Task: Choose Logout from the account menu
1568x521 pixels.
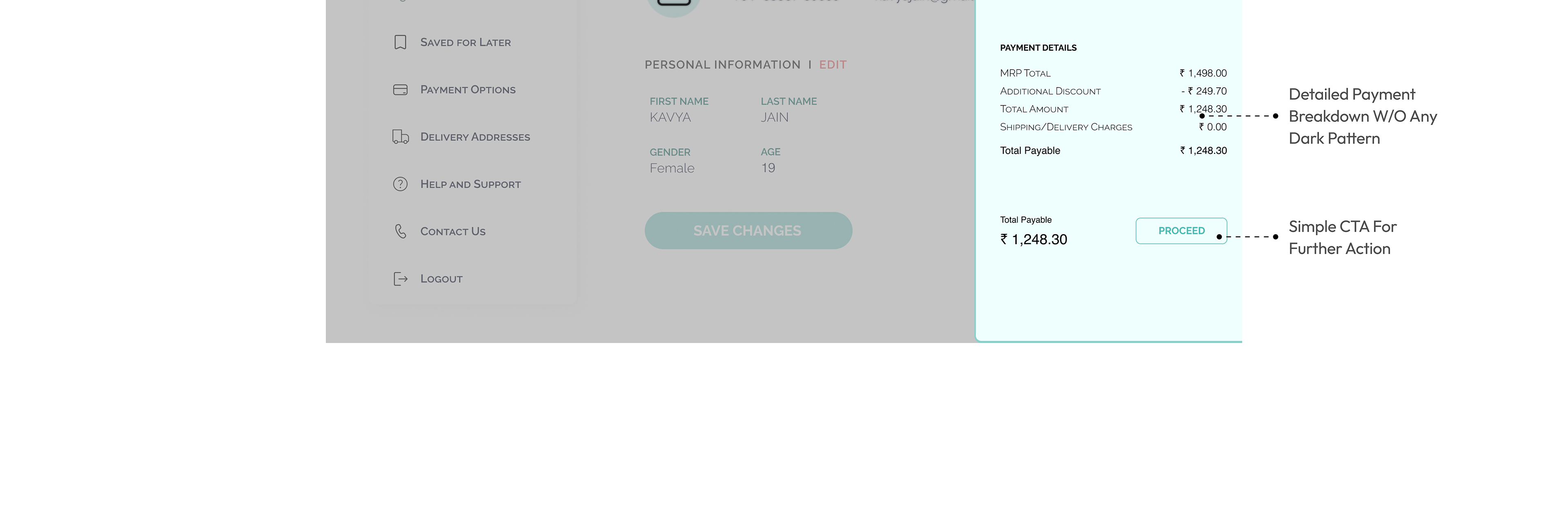Action: (x=441, y=279)
